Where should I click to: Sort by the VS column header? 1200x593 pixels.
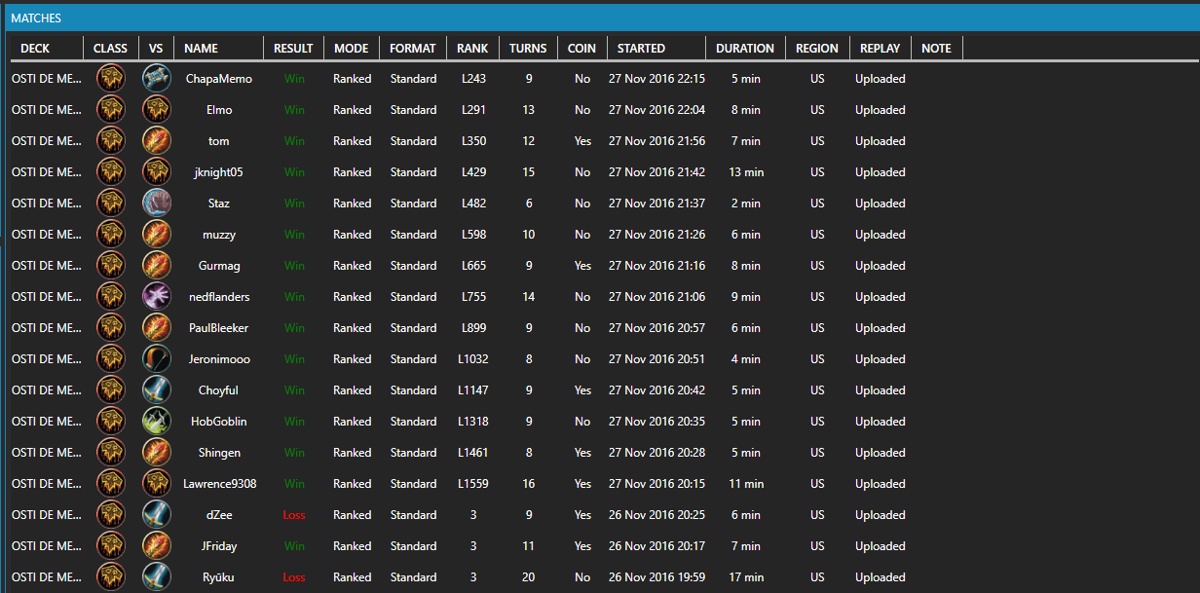(x=156, y=48)
